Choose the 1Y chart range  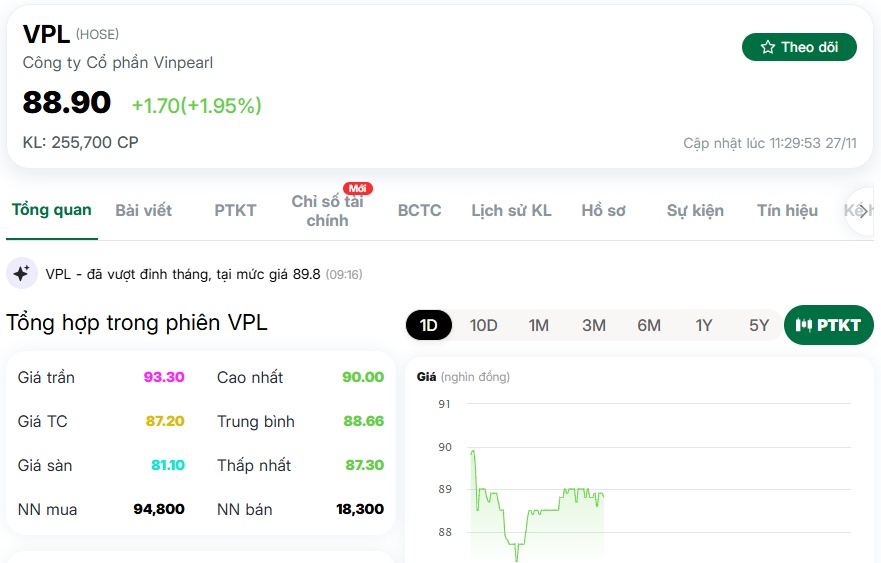[704, 325]
